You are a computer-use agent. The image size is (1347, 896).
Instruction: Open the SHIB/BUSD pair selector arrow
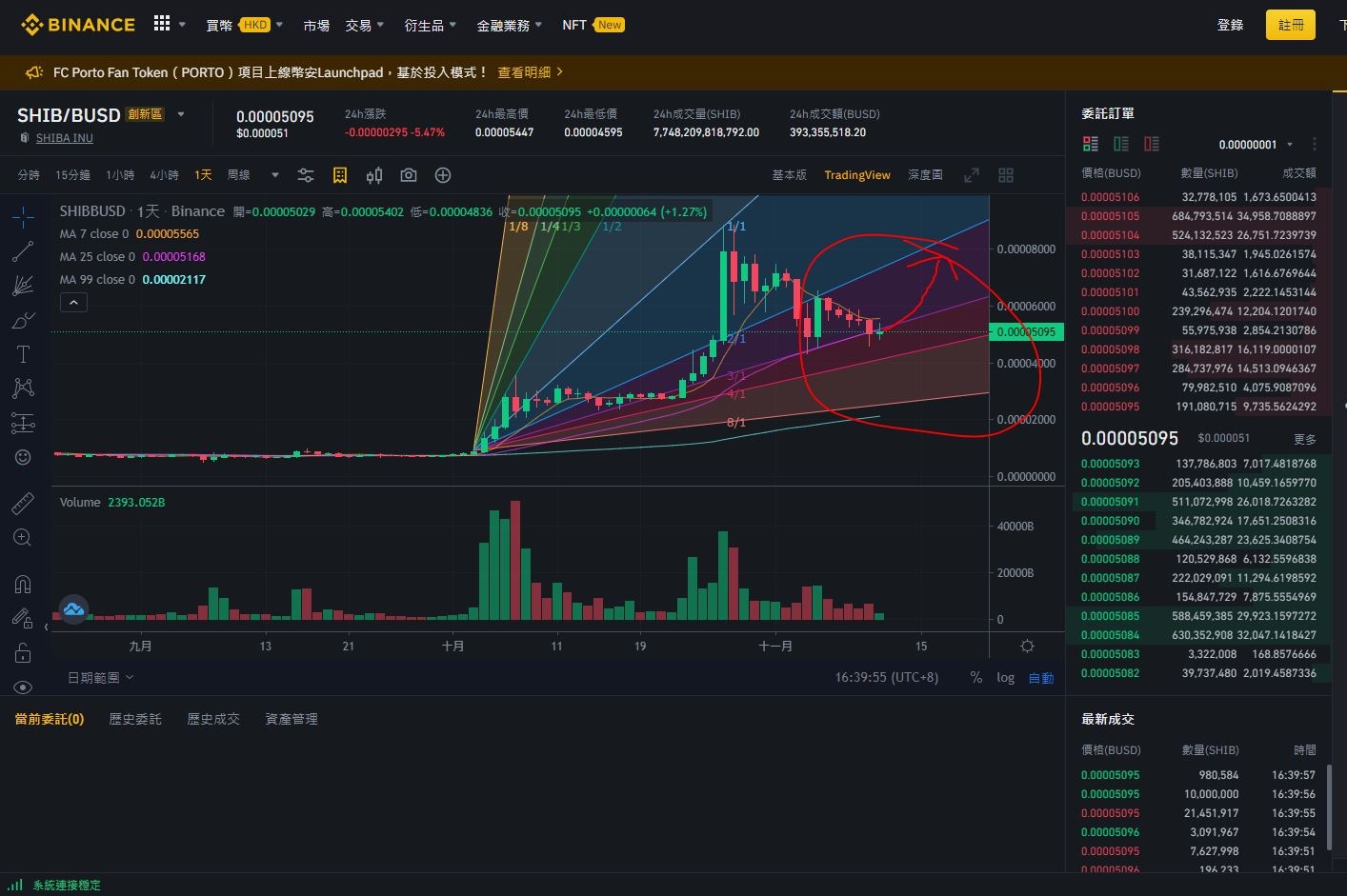(x=181, y=114)
